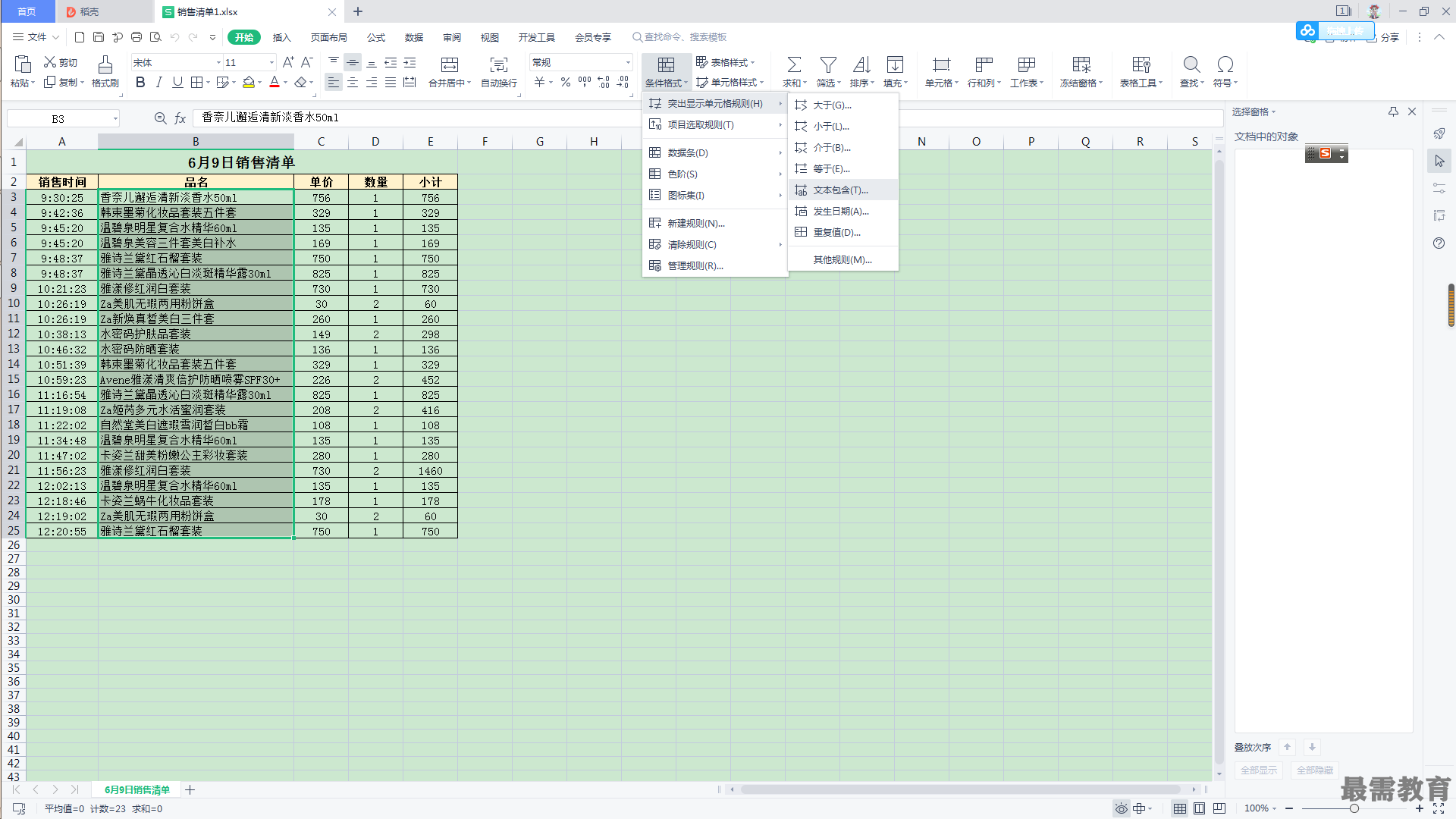
Task: Click the 分享 share button
Action: 1383,37
